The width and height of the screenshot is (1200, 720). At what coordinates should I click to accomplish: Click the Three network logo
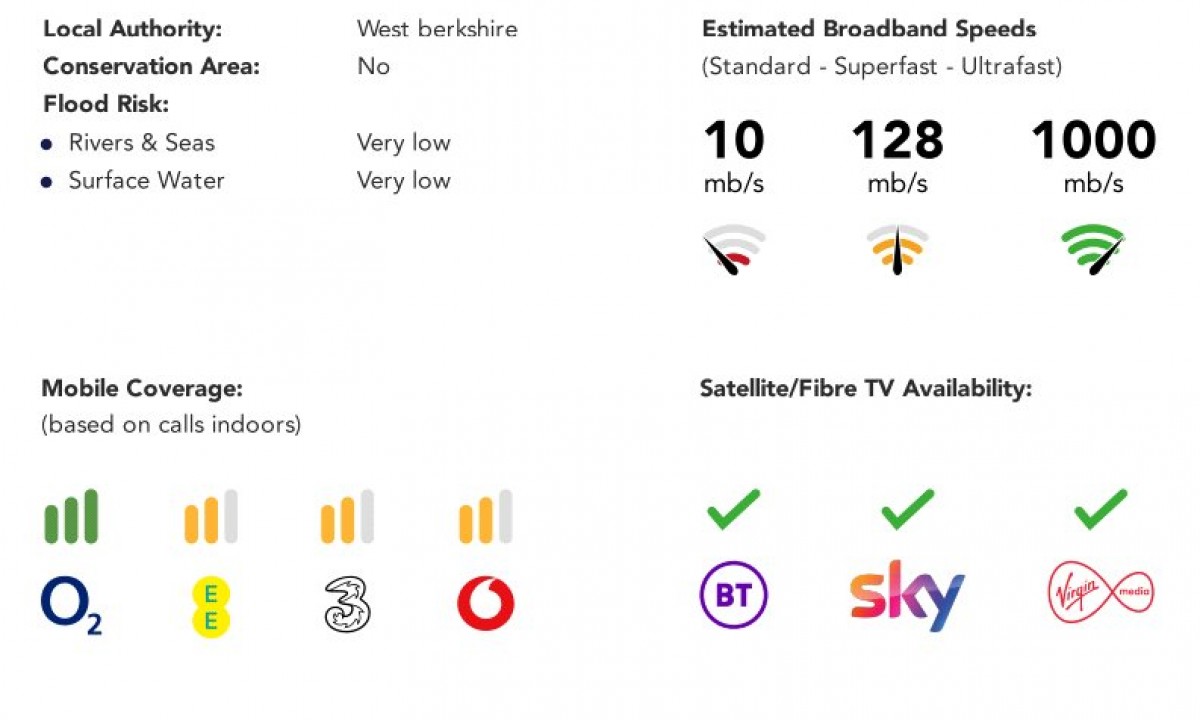click(347, 605)
